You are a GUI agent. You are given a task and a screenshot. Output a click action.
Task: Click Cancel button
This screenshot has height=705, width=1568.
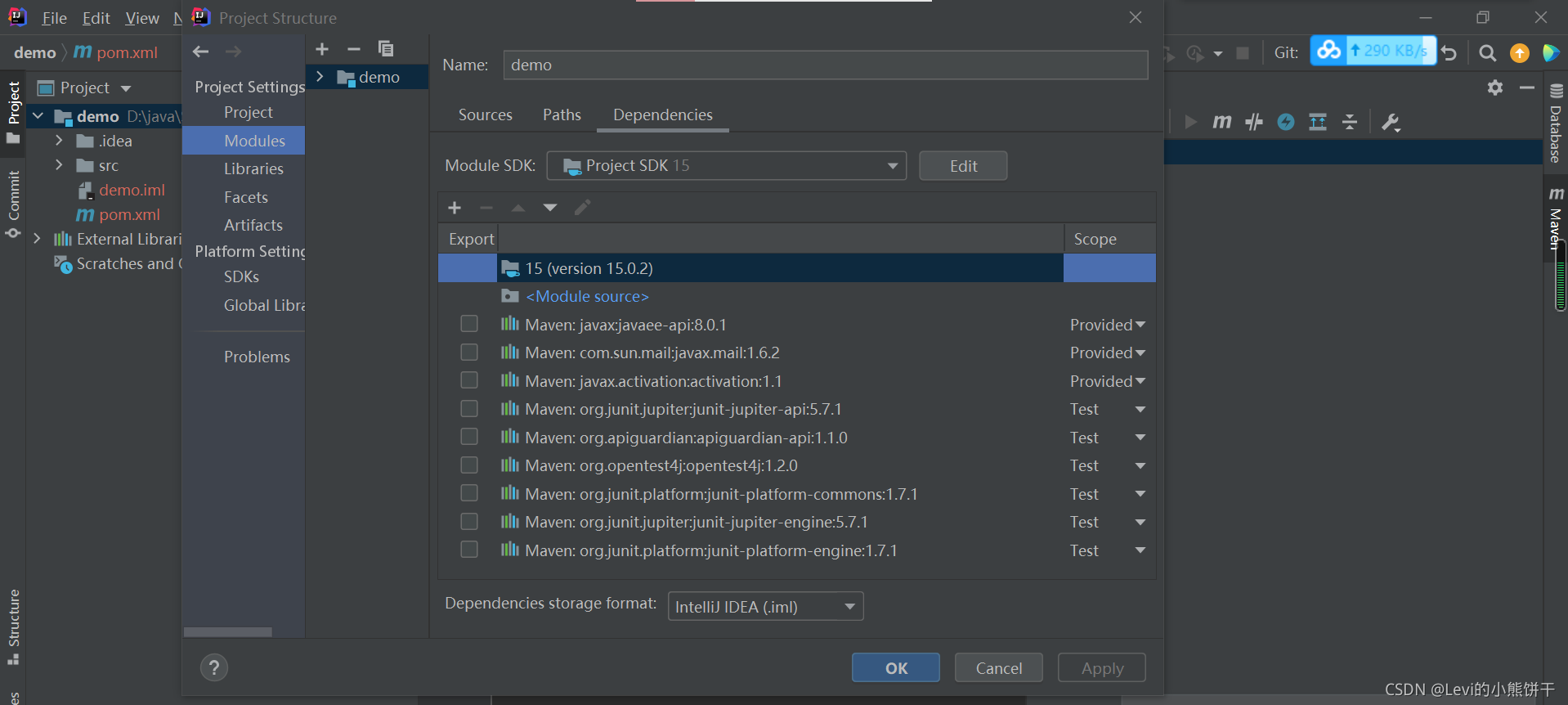click(999, 667)
